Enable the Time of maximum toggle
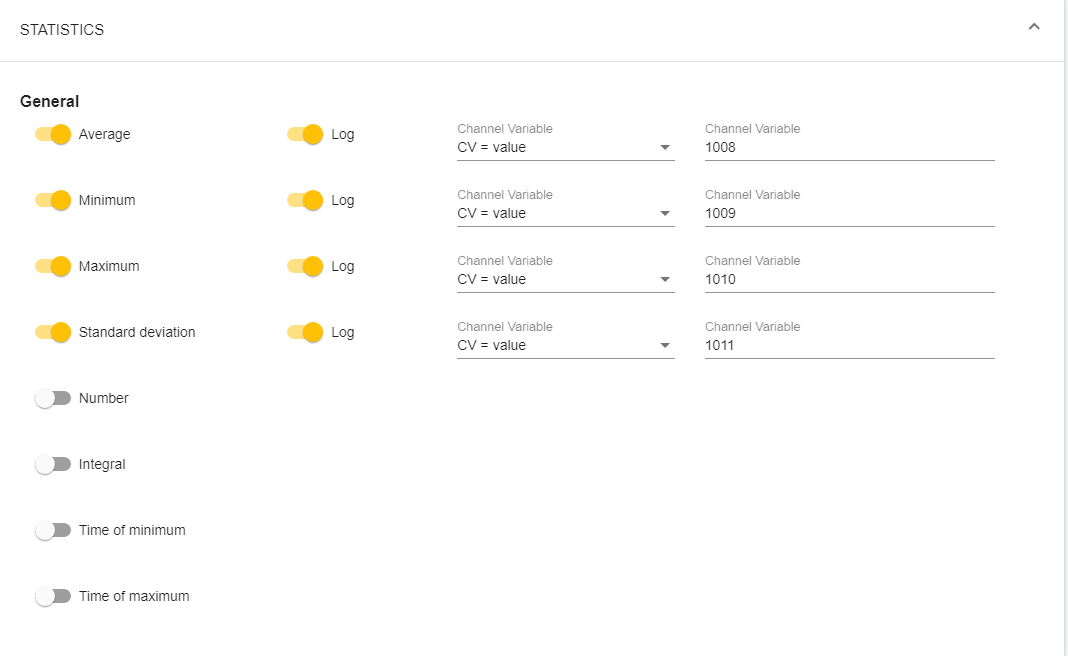 click(53, 596)
